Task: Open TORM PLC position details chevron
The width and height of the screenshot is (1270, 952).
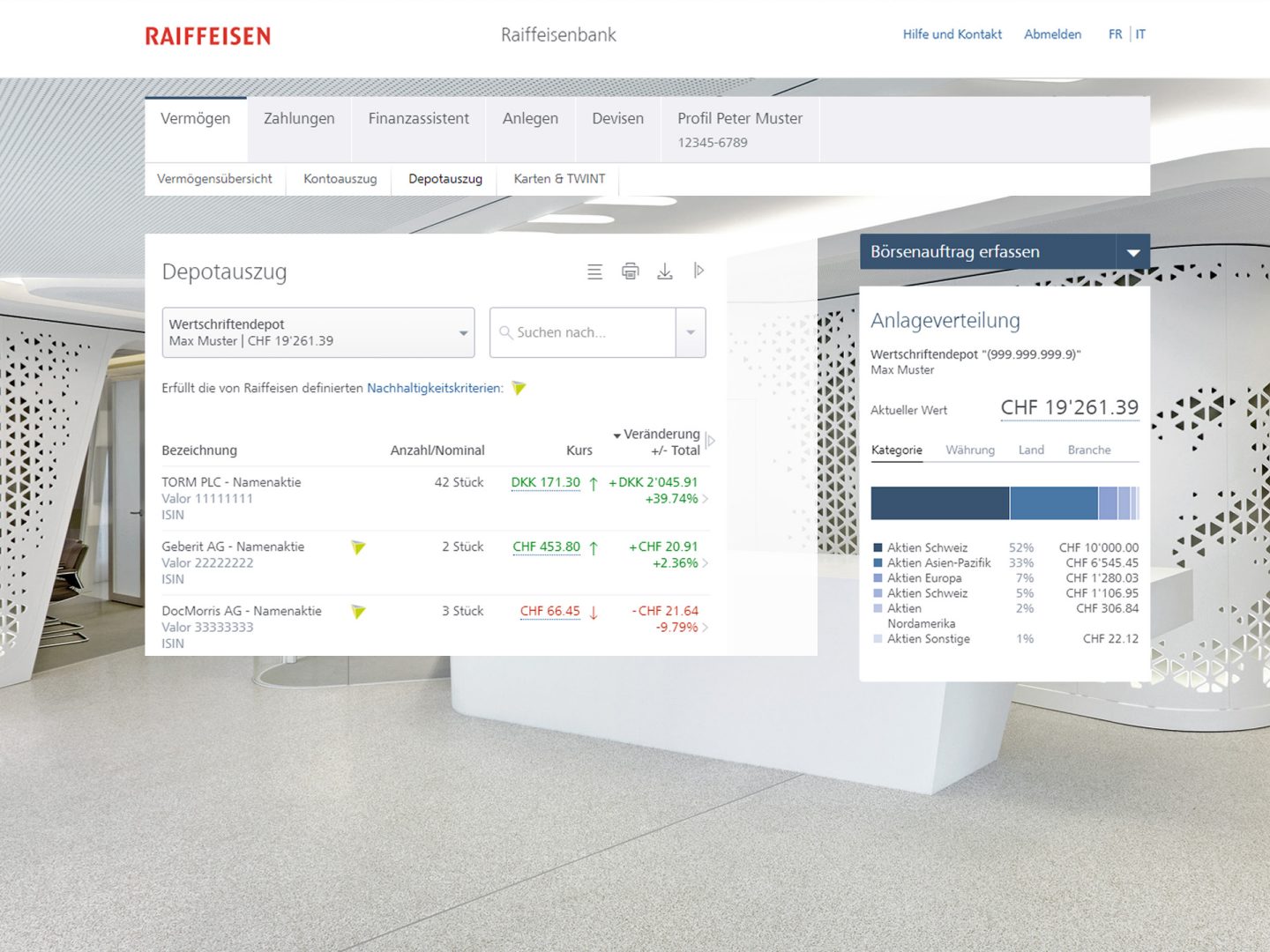Action: [x=706, y=500]
